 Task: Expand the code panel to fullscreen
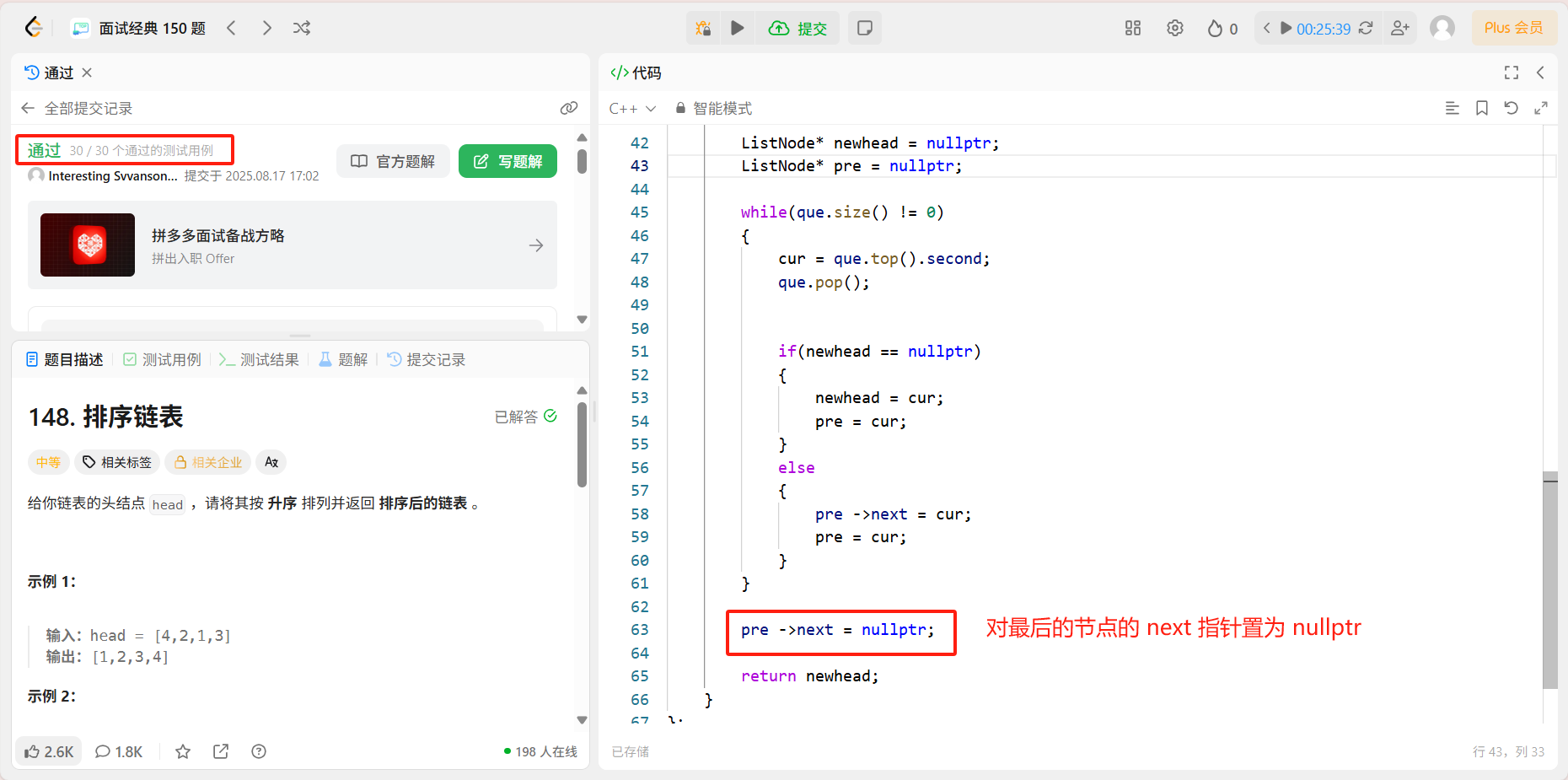1511,73
